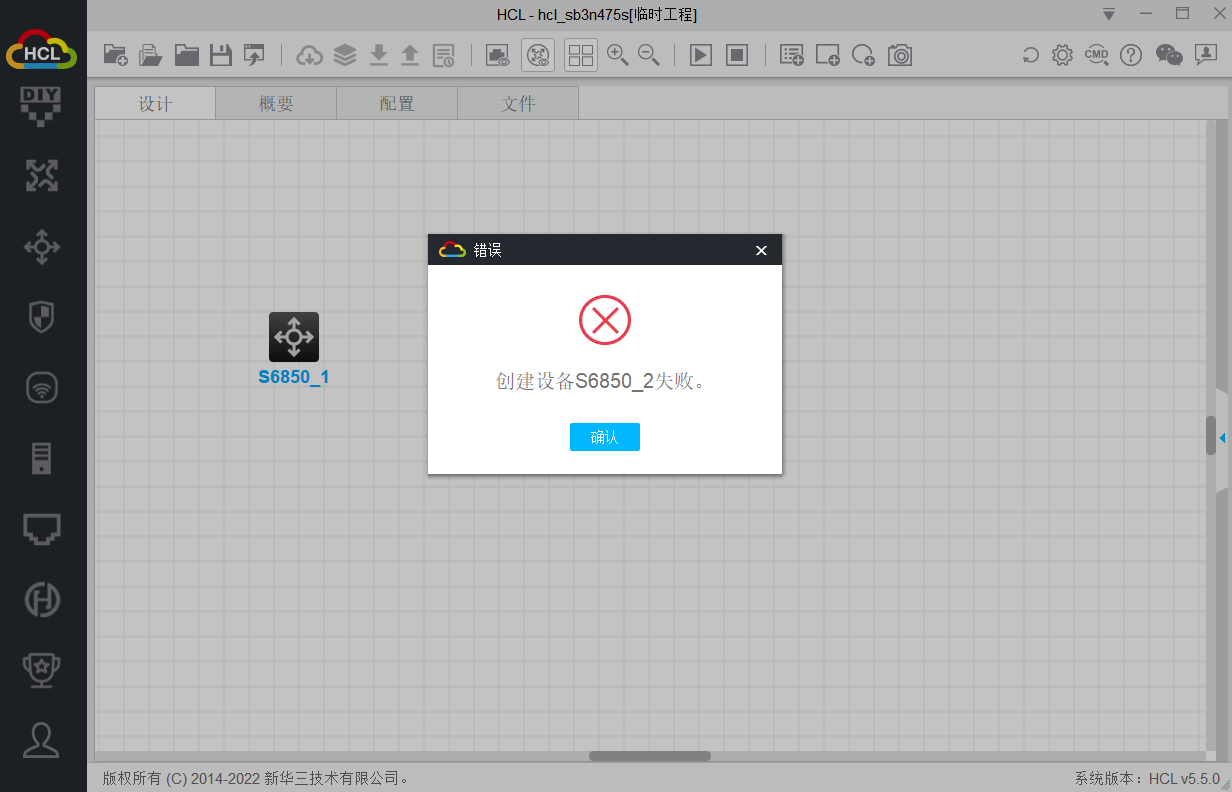Switch to the 配置 tab
Image resolution: width=1232 pixels, height=792 pixels.
coord(397,104)
